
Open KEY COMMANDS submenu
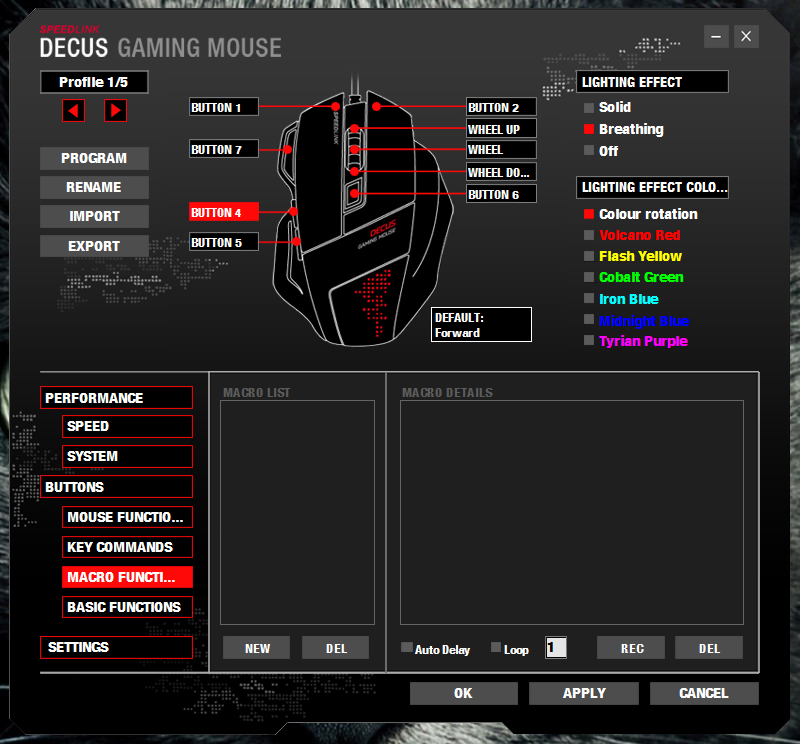pyautogui.click(x=127, y=547)
